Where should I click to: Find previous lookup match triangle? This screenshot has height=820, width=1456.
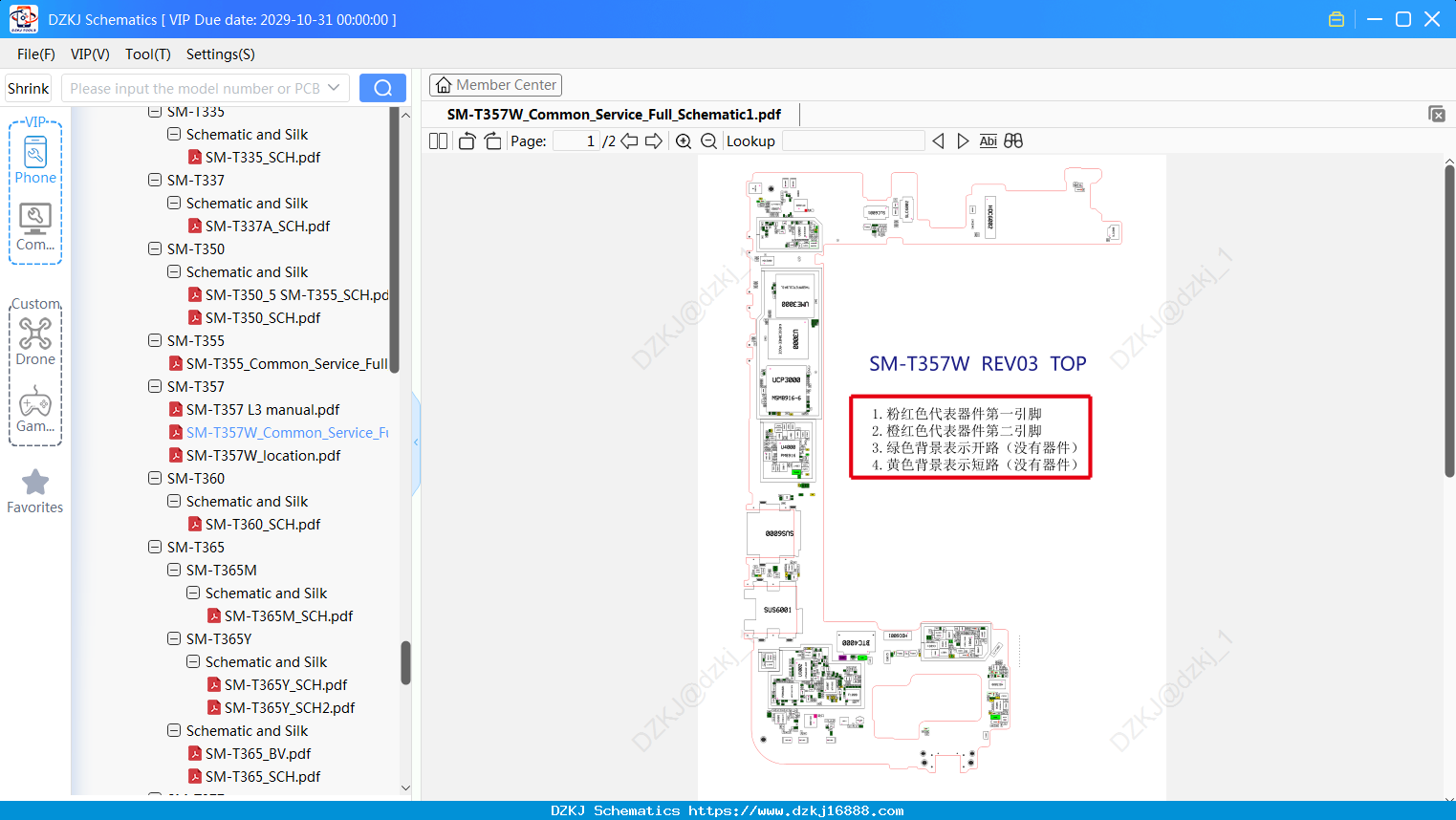coord(938,140)
